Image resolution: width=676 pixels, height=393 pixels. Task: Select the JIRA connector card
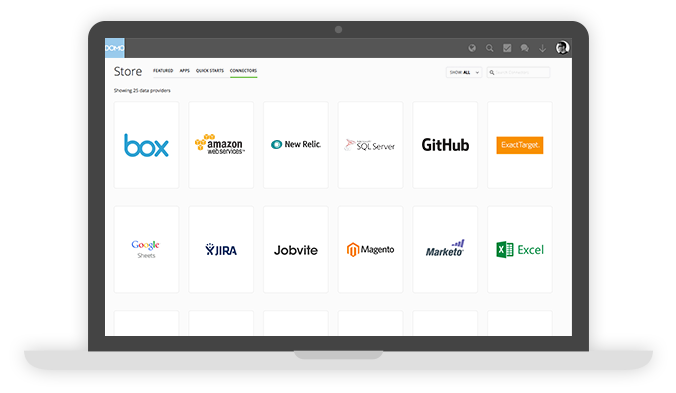click(221, 250)
